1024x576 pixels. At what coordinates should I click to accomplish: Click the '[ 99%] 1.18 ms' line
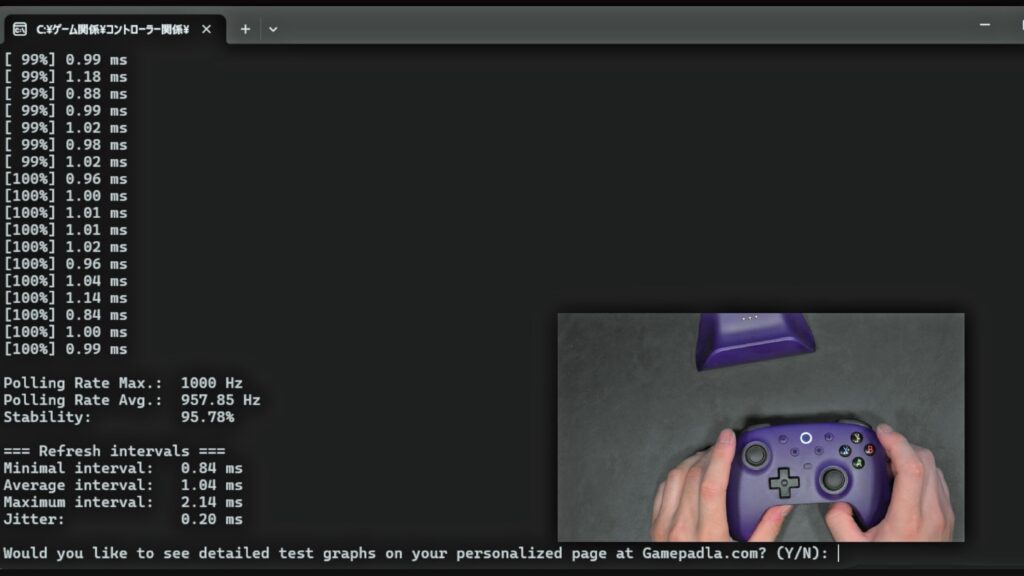coord(65,77)
